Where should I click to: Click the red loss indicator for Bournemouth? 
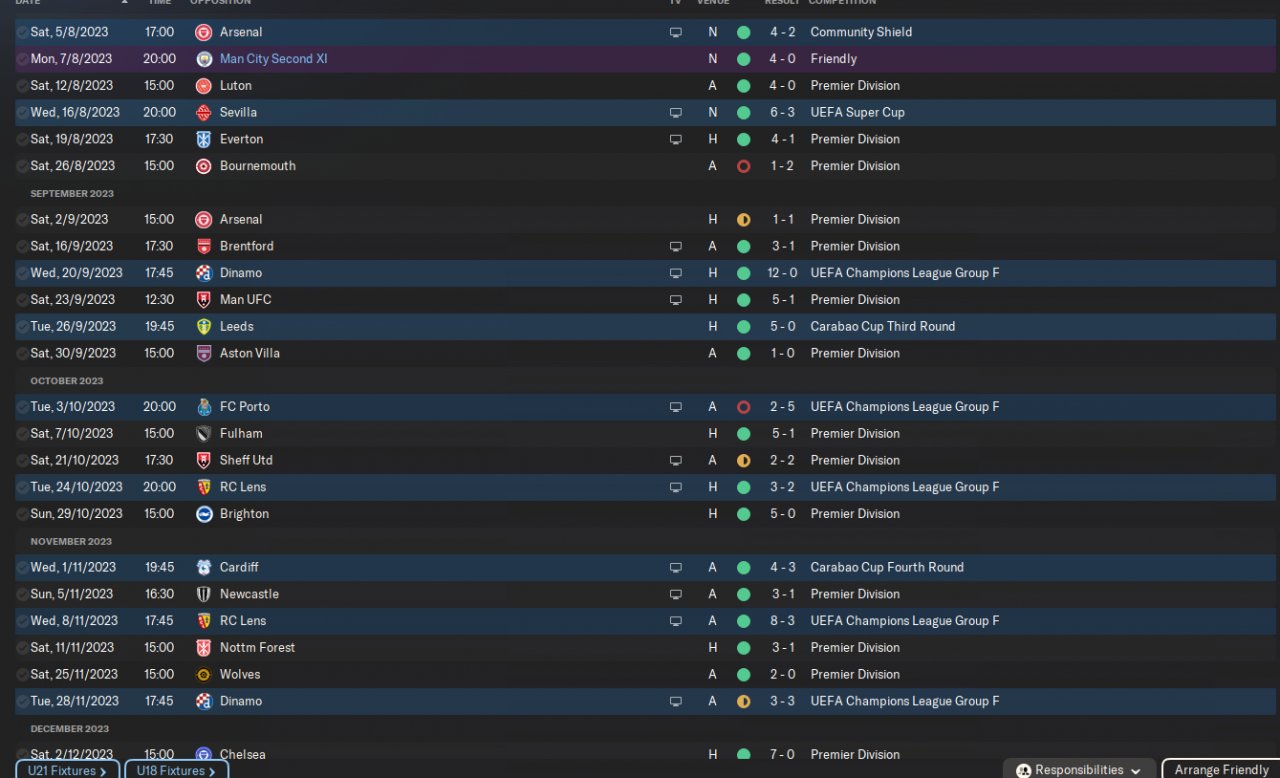click(x=743, y=166)
